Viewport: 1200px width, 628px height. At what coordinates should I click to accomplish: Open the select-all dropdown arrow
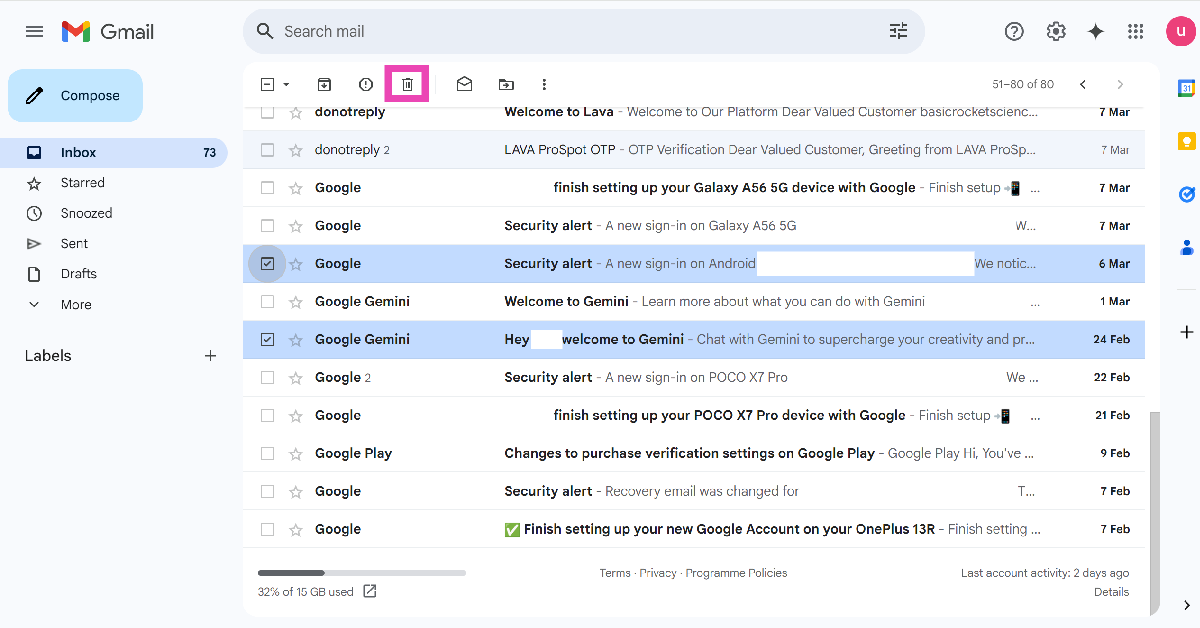pos(287,85)
